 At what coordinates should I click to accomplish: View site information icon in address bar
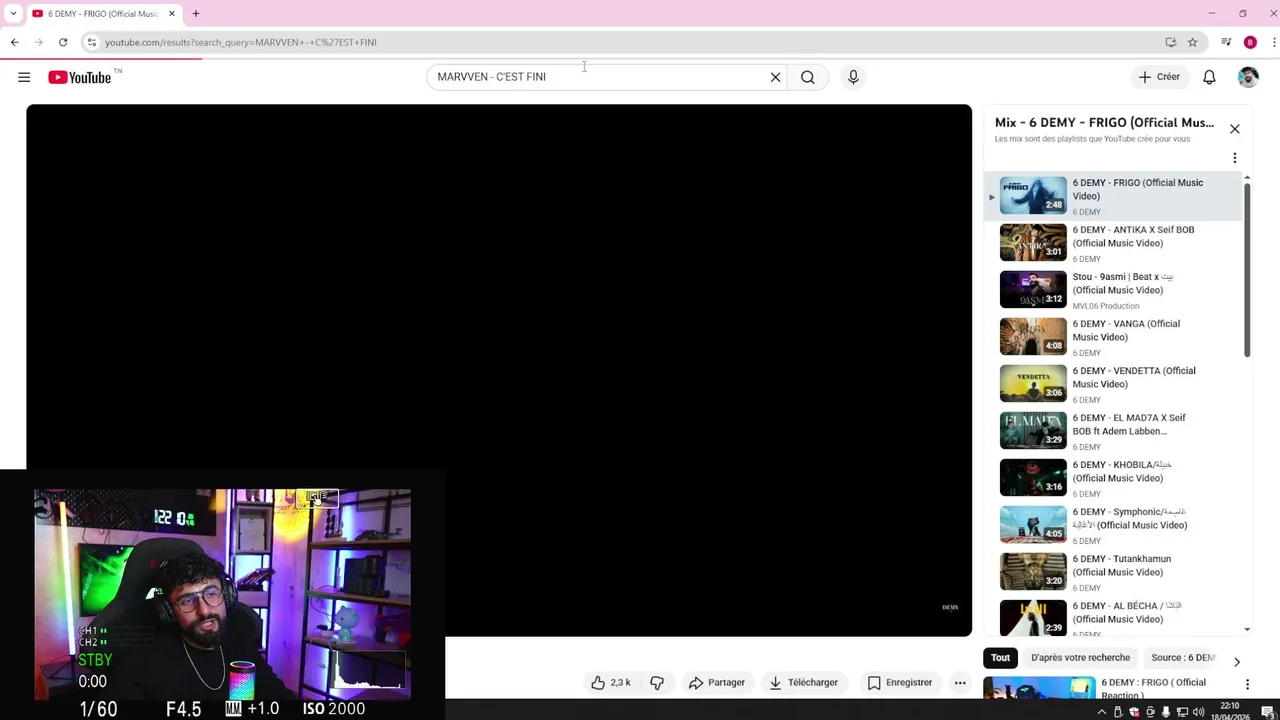[x=91, y=42]
